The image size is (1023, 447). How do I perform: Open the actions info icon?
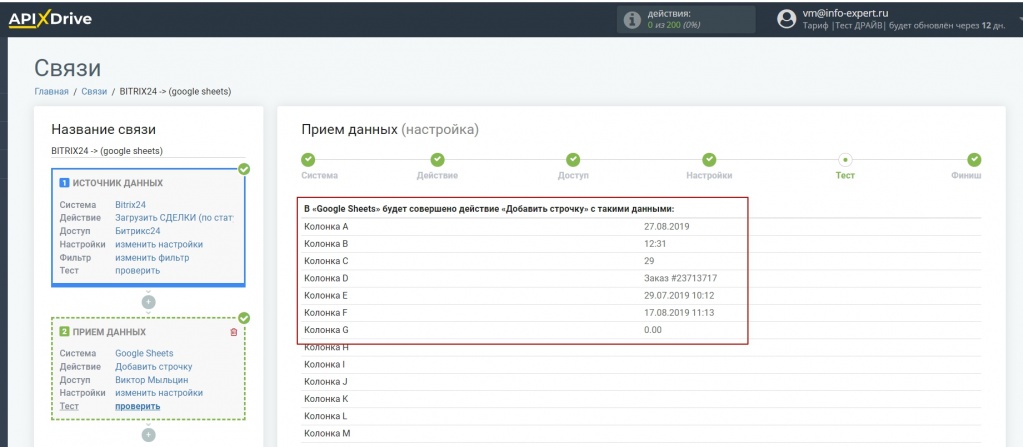632,20
